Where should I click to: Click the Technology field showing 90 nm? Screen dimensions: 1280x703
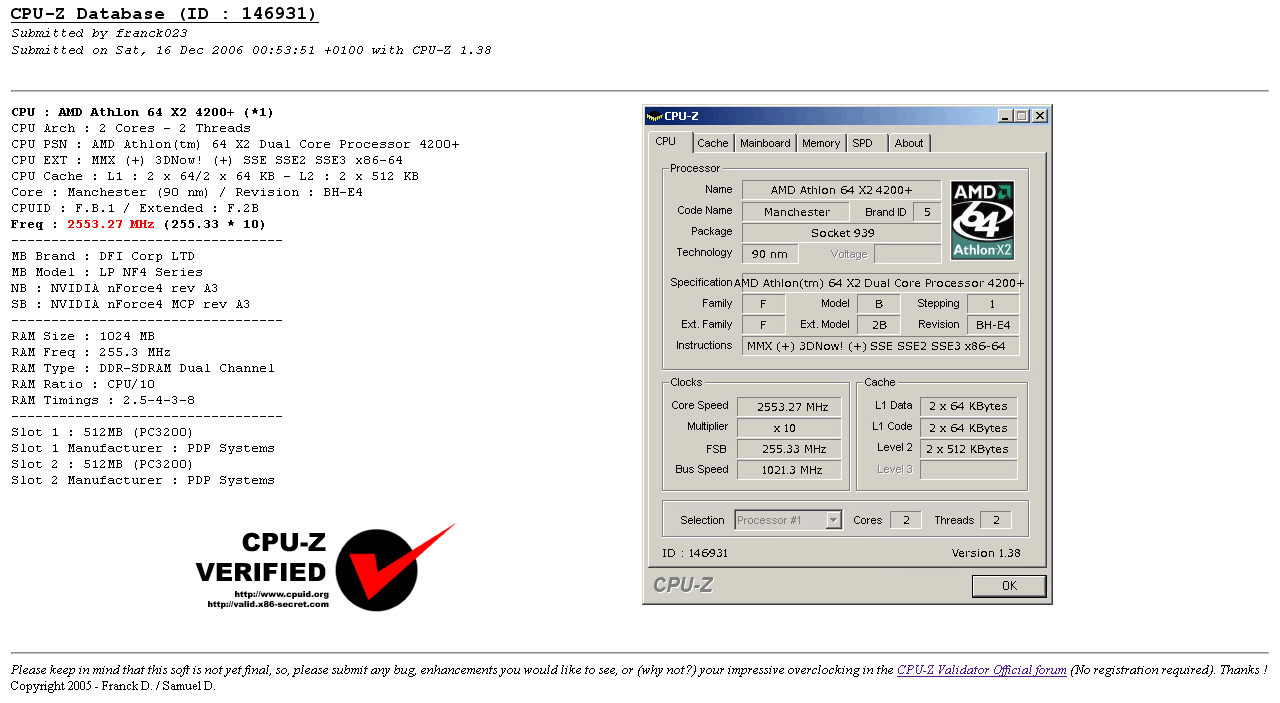click(770, 254)
